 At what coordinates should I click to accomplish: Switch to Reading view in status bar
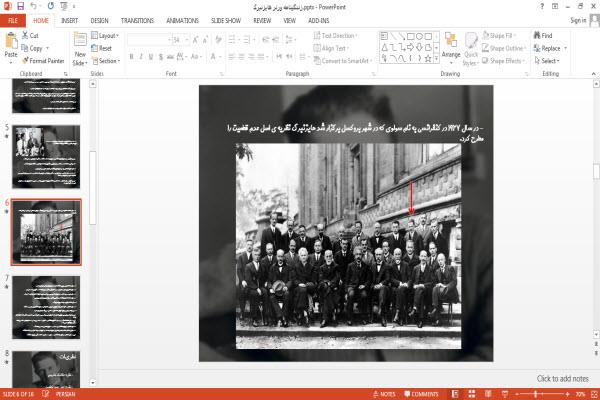coord(488,394)
